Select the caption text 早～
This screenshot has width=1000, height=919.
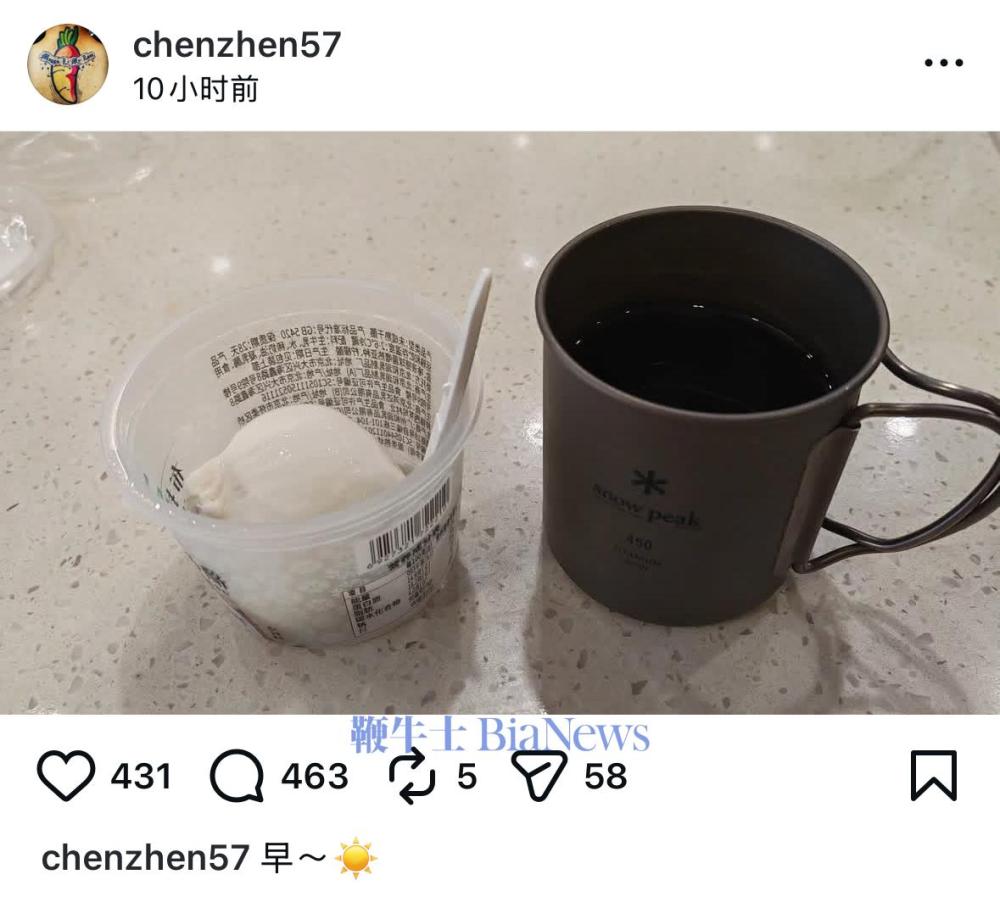point(294,858)
